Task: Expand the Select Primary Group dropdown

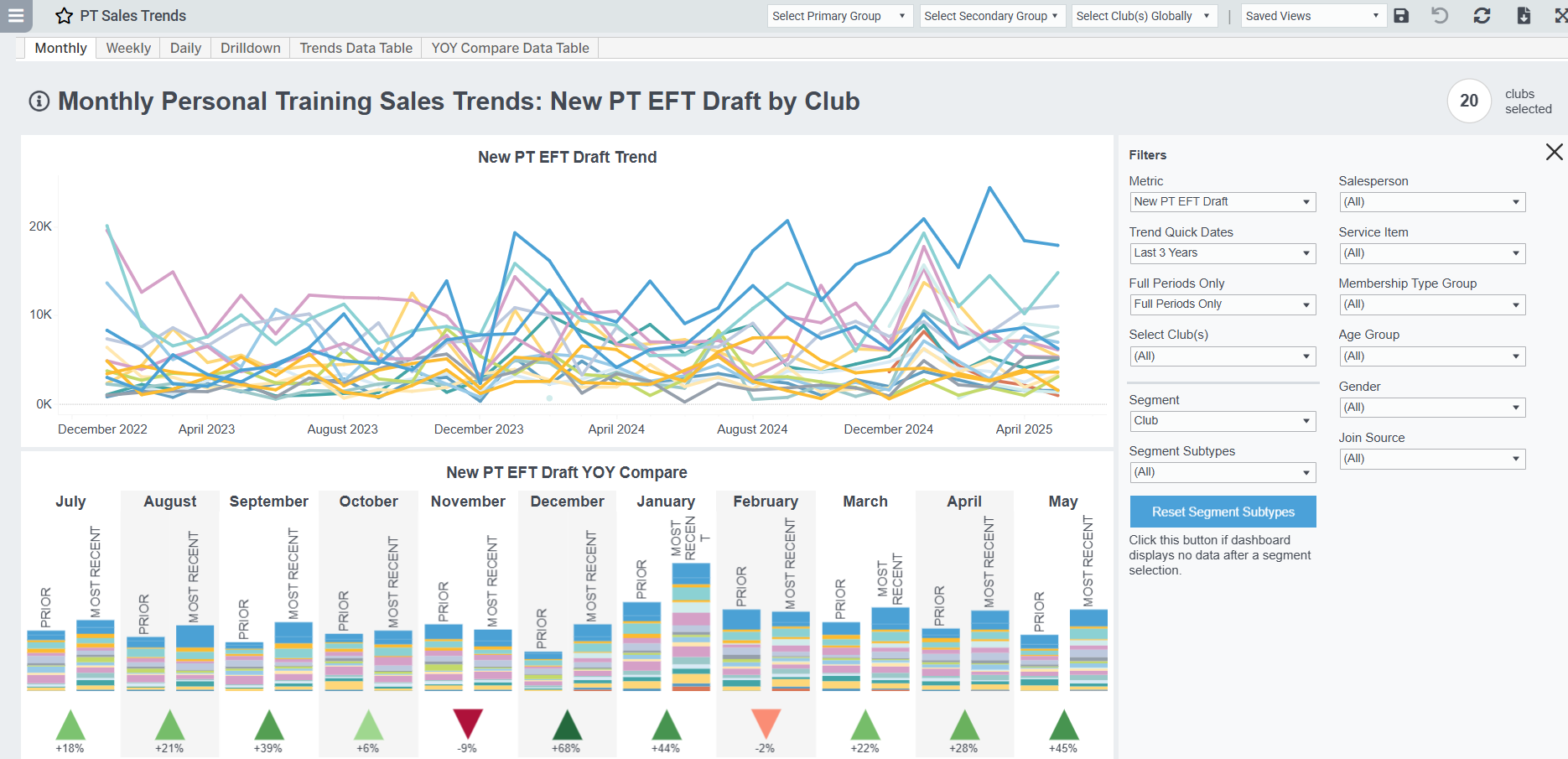Action: [x=839, y=15]
